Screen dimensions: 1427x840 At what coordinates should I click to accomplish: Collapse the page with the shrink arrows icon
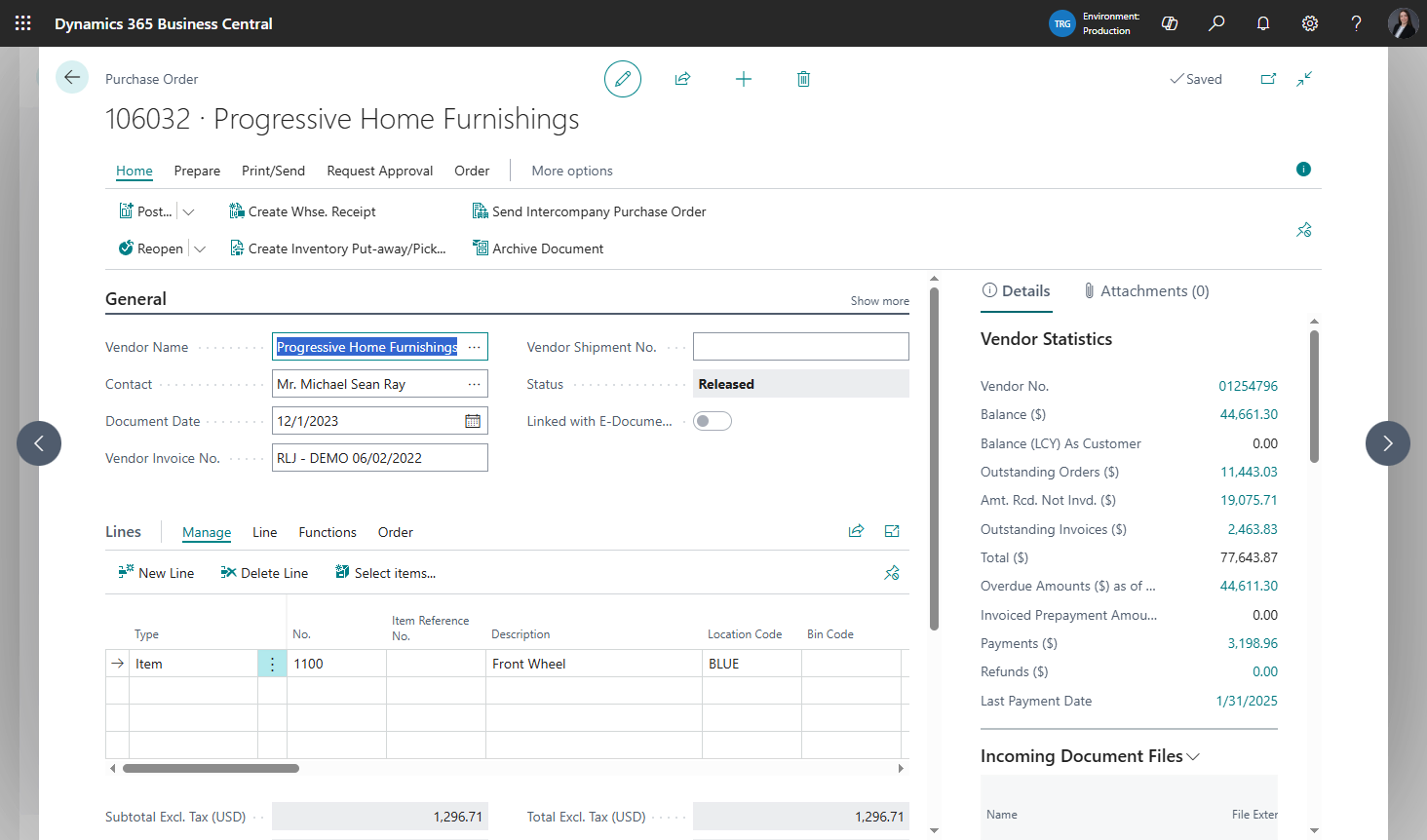pyautogui.click(x=1304, y=79)
